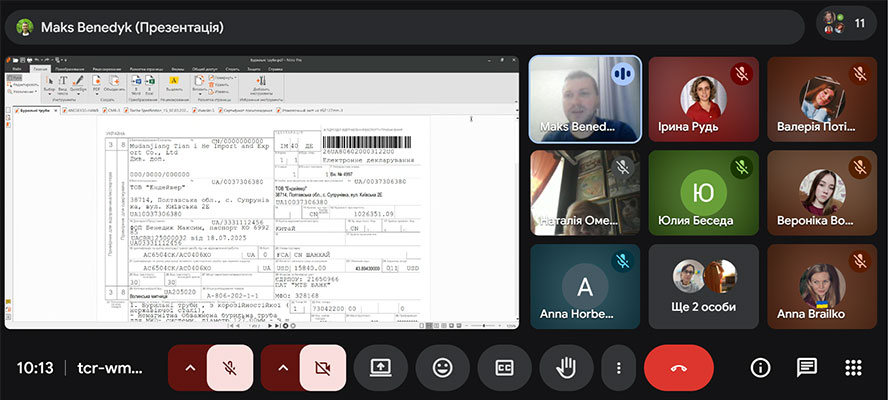Open the Бурильні труби document tab
The width and height of the screenshot is (890, 400).
click(35, 110)
